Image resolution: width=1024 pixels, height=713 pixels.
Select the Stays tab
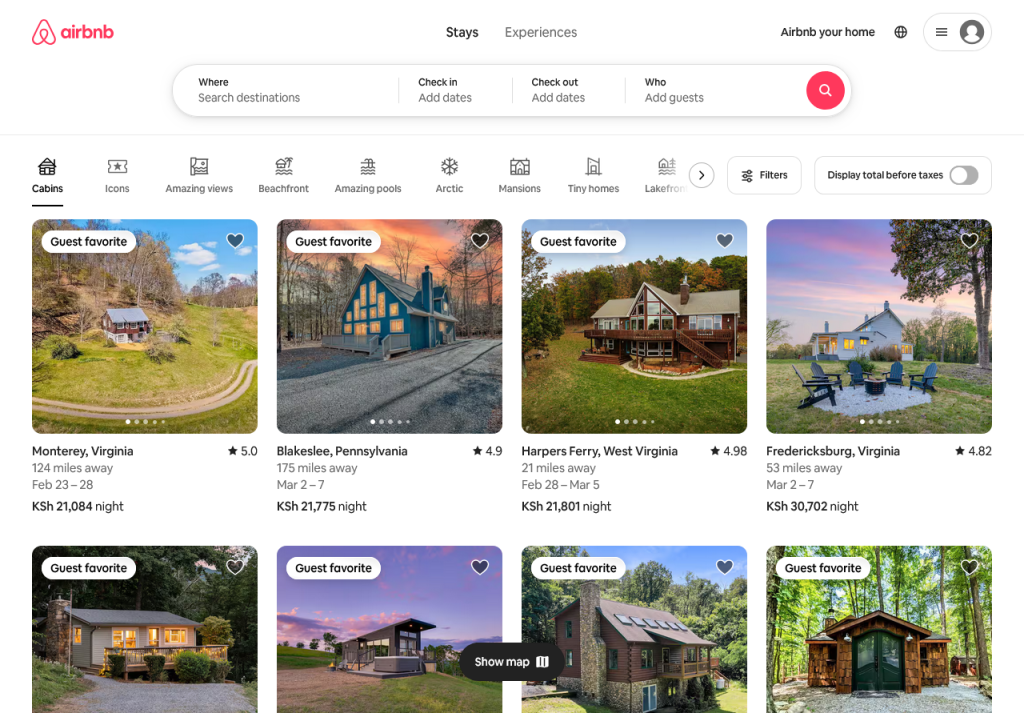coord(462,32)
